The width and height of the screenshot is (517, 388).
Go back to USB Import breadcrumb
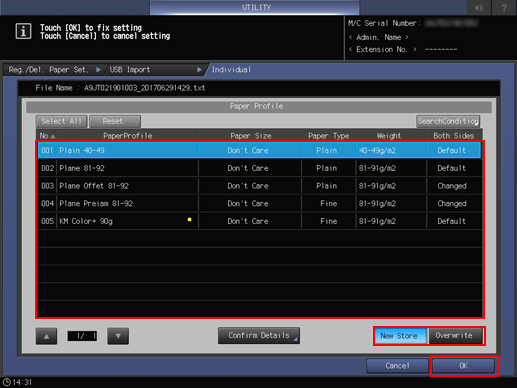tap(155, 70)
